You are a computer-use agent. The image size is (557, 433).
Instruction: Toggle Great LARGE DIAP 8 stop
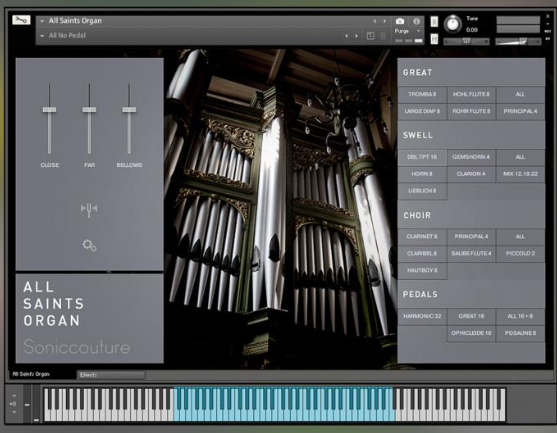coord(422,112)
